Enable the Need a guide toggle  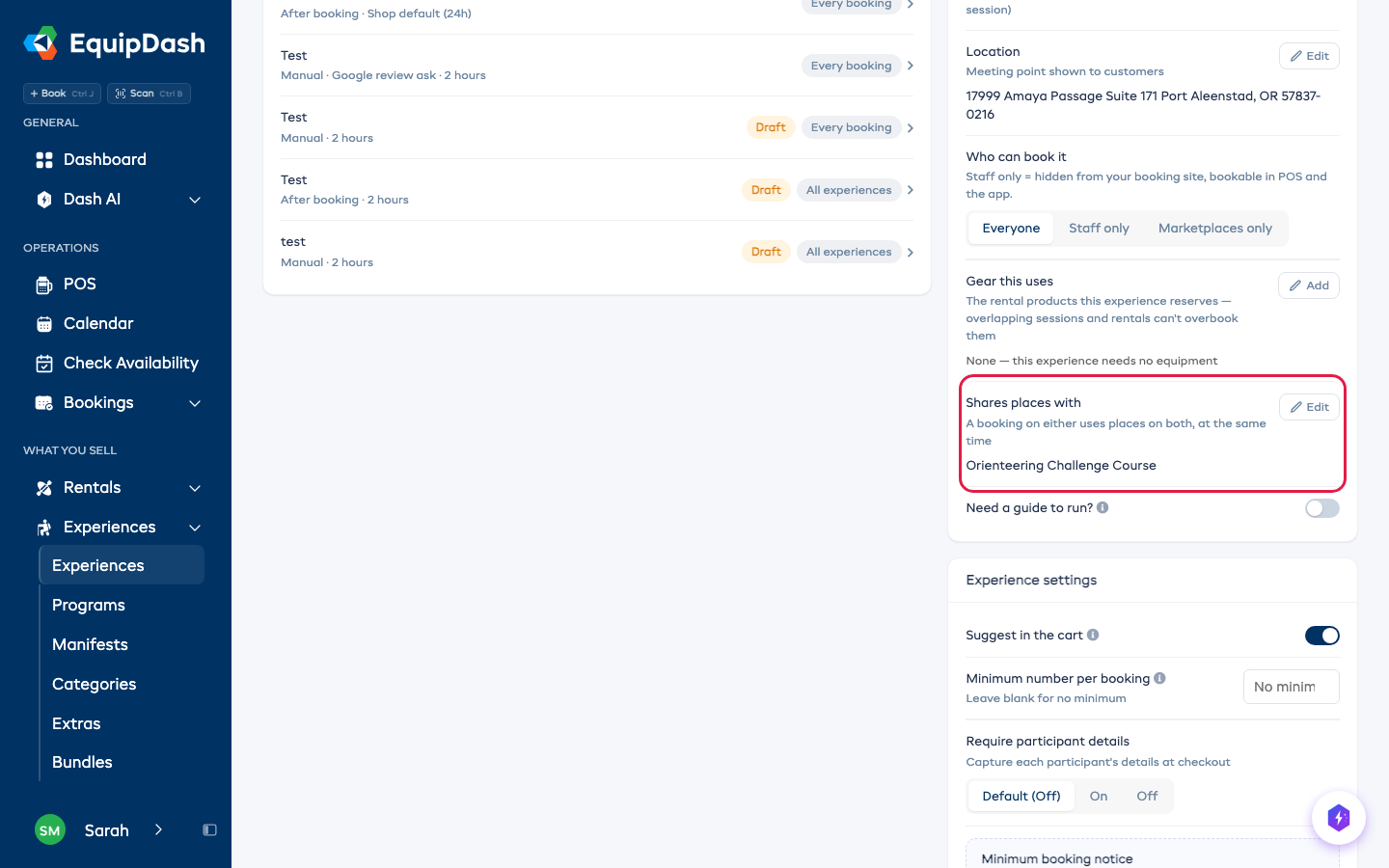click(1322, 508)
